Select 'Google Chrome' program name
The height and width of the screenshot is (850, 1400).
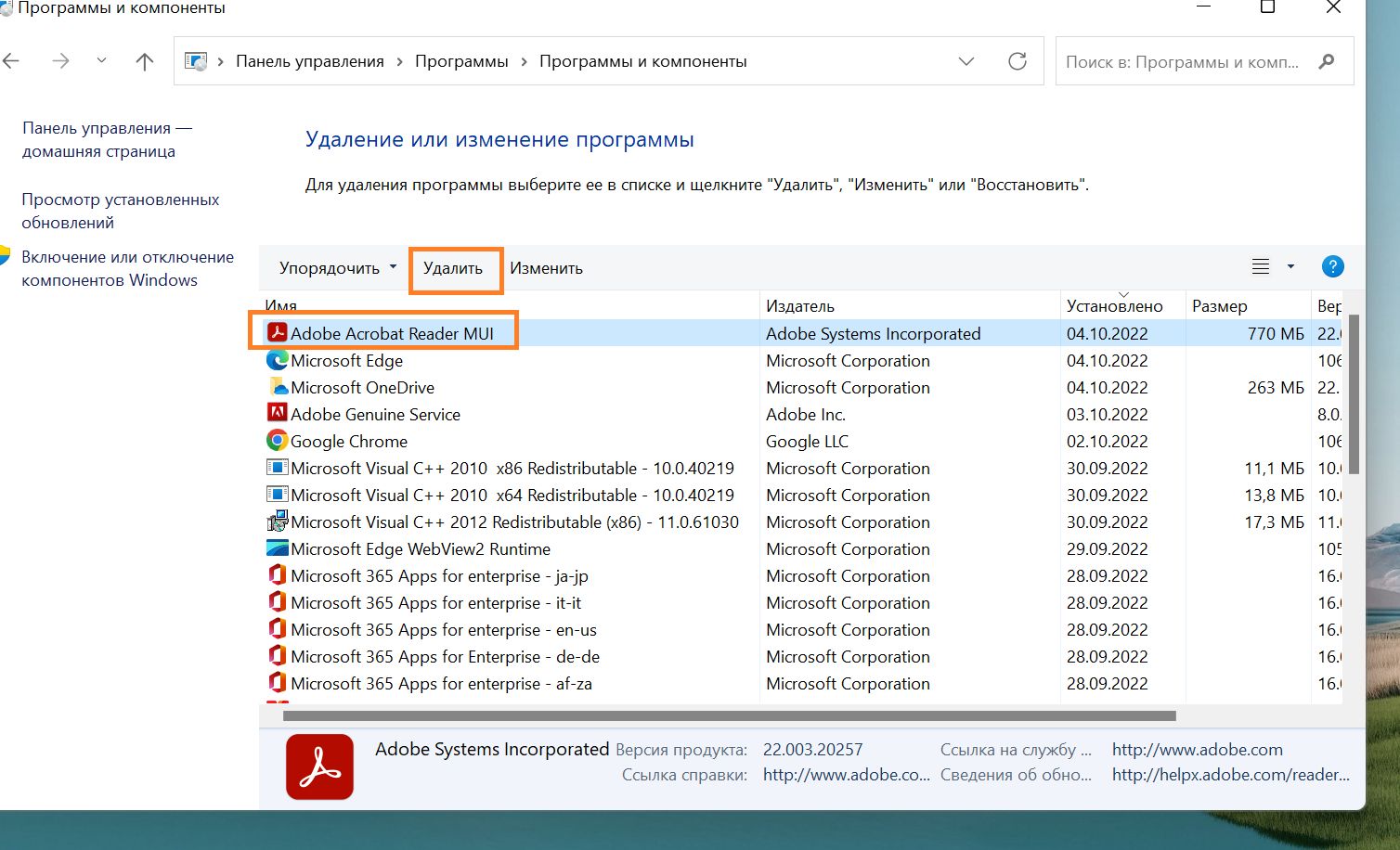[349, 441]
